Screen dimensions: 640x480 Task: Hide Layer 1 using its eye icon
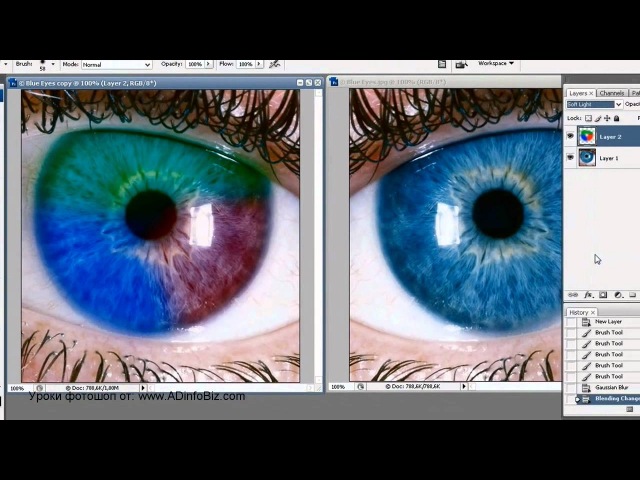(x=571, y=158)
